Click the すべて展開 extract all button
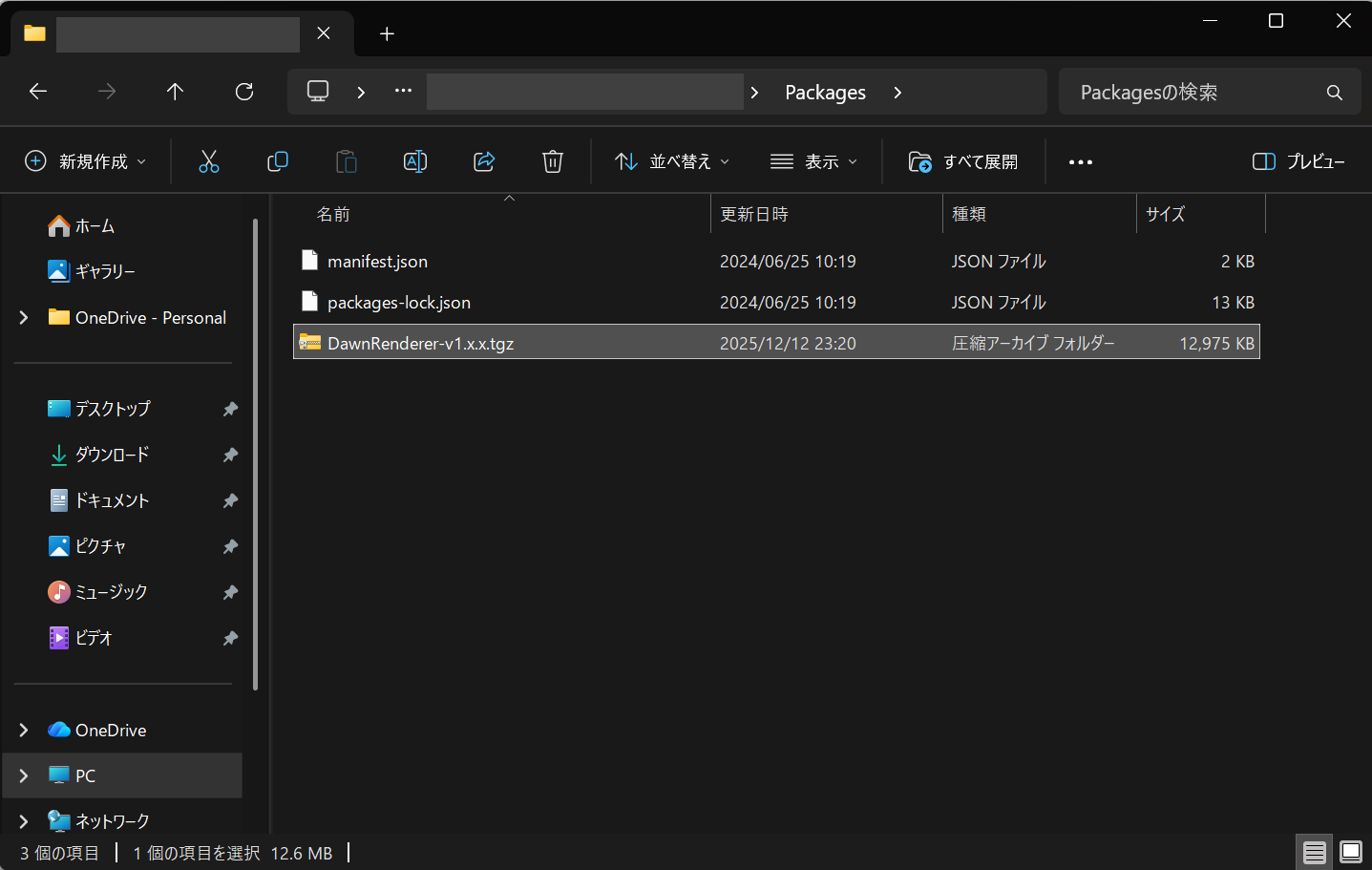This screenshot has width=1372, height=870. tap(963, 161)
